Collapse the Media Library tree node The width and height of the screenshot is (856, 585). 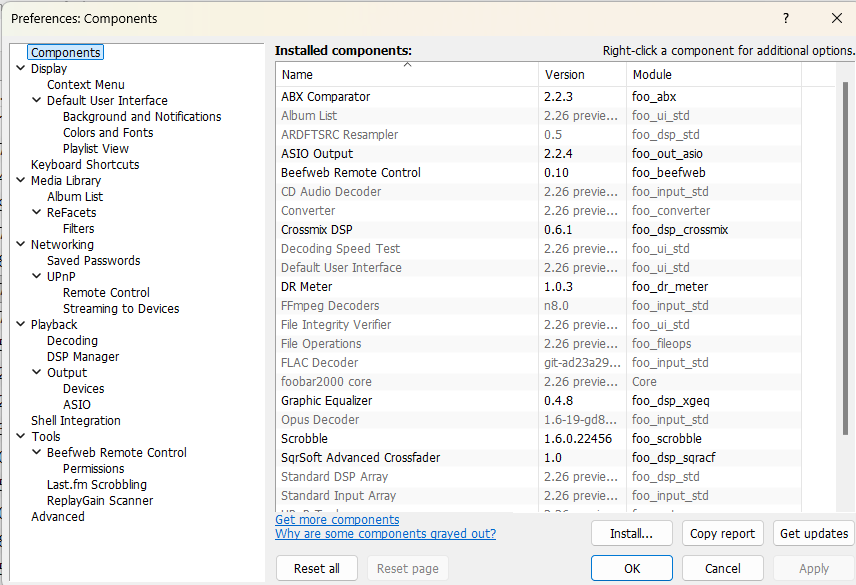tap(21, 180)
